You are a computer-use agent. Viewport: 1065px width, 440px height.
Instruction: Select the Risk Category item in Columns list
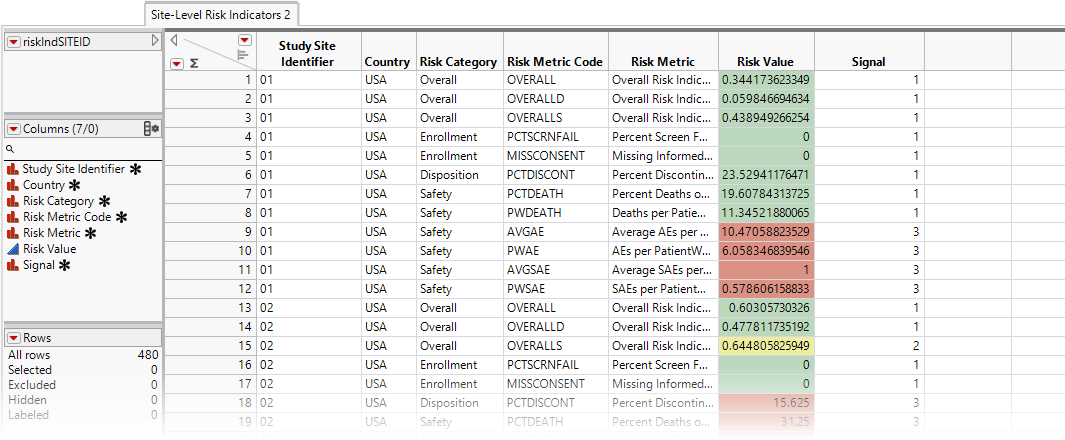click(58, 201)
